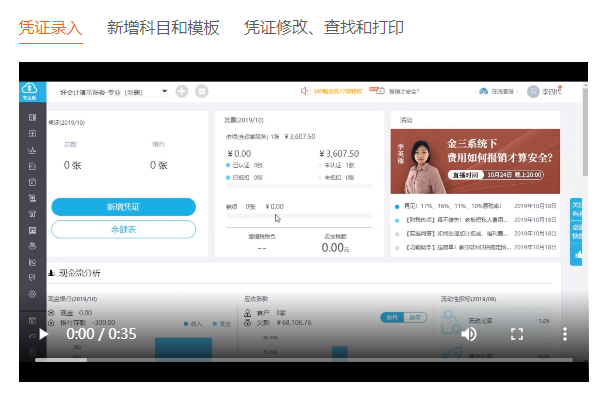This screenshot has width=605, height=399.
Task: Click the 0:00 / 0:35 video time display
Action: [x=101, y=334]
